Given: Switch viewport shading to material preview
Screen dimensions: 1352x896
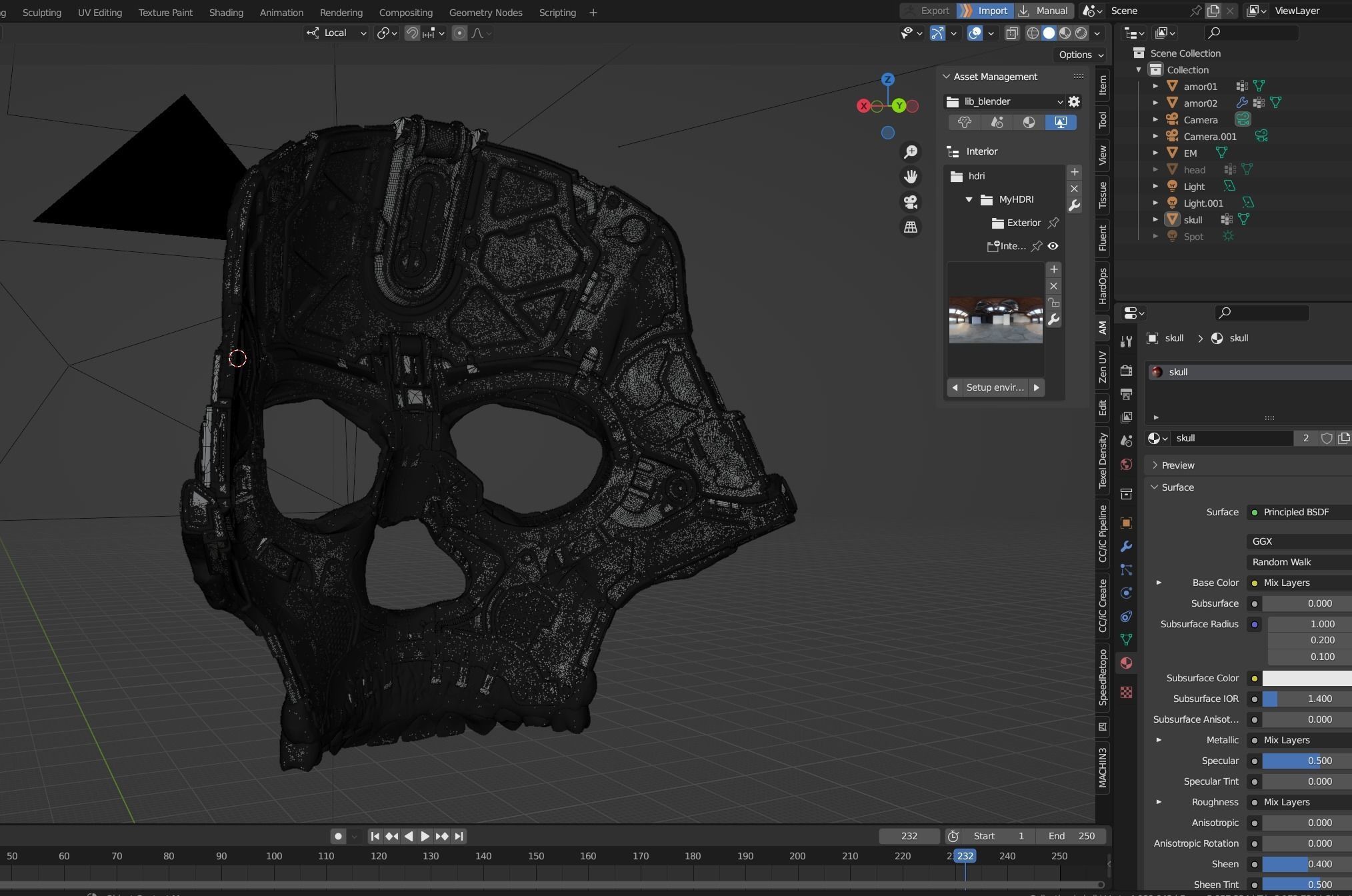Looking at the screenshot, I should tap(1065, 33).
